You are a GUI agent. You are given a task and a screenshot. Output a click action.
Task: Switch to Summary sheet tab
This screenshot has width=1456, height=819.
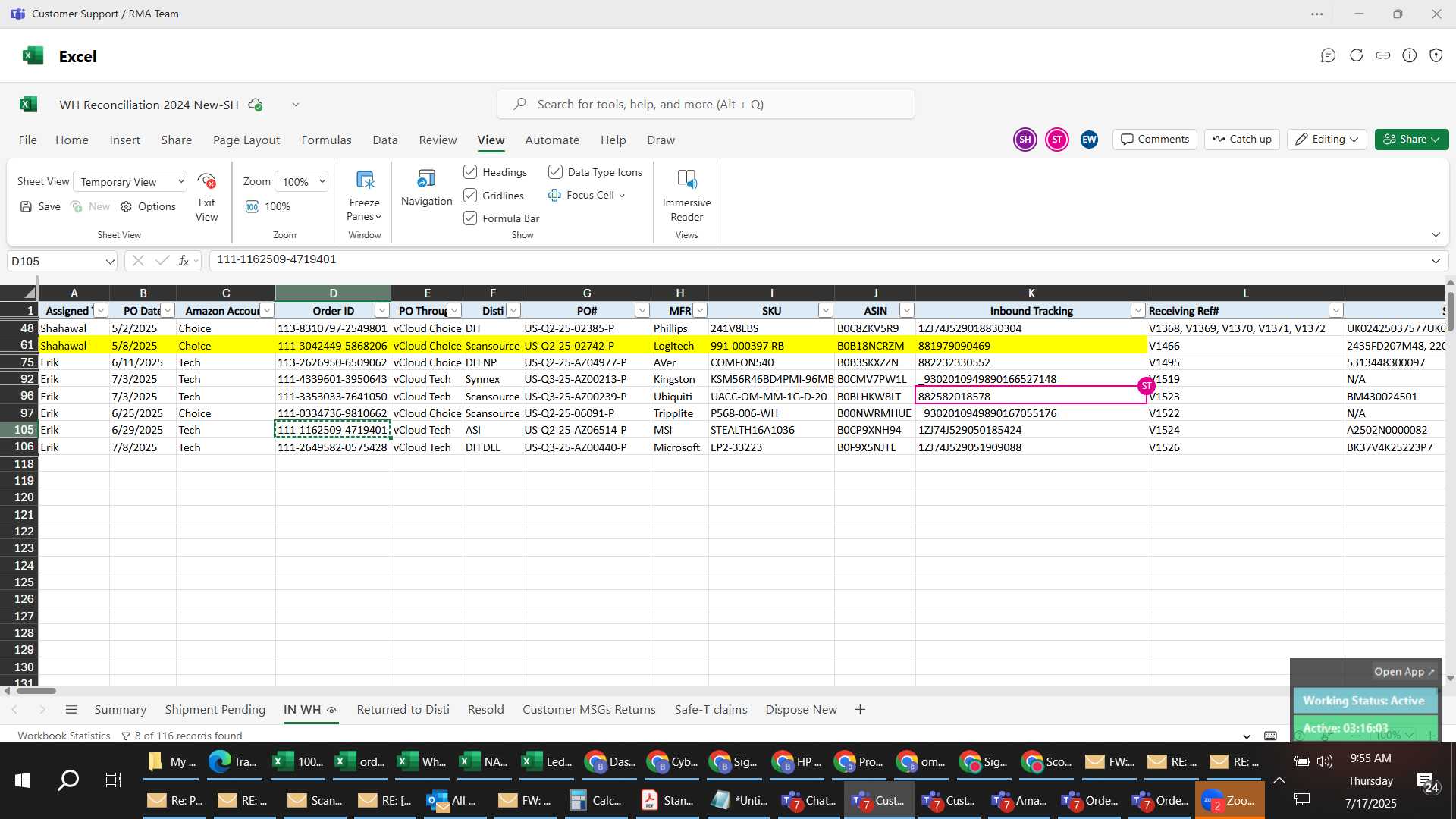tap(120, 710)
